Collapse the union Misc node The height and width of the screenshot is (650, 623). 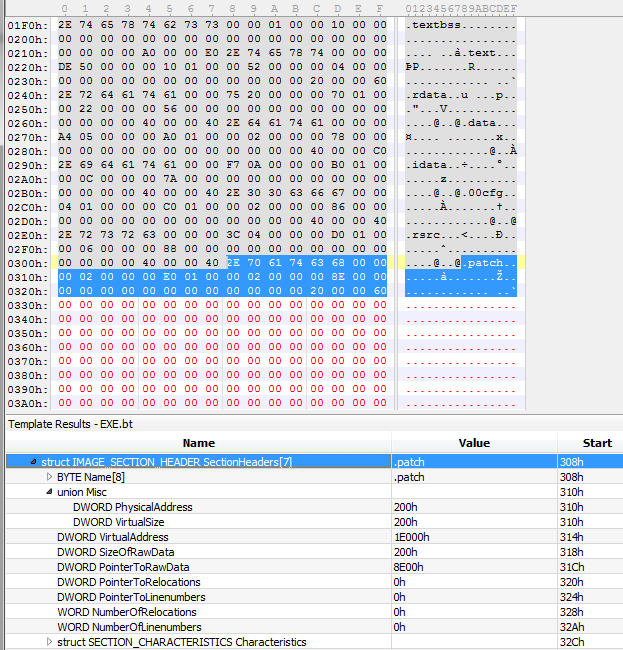tap(49, 492)
